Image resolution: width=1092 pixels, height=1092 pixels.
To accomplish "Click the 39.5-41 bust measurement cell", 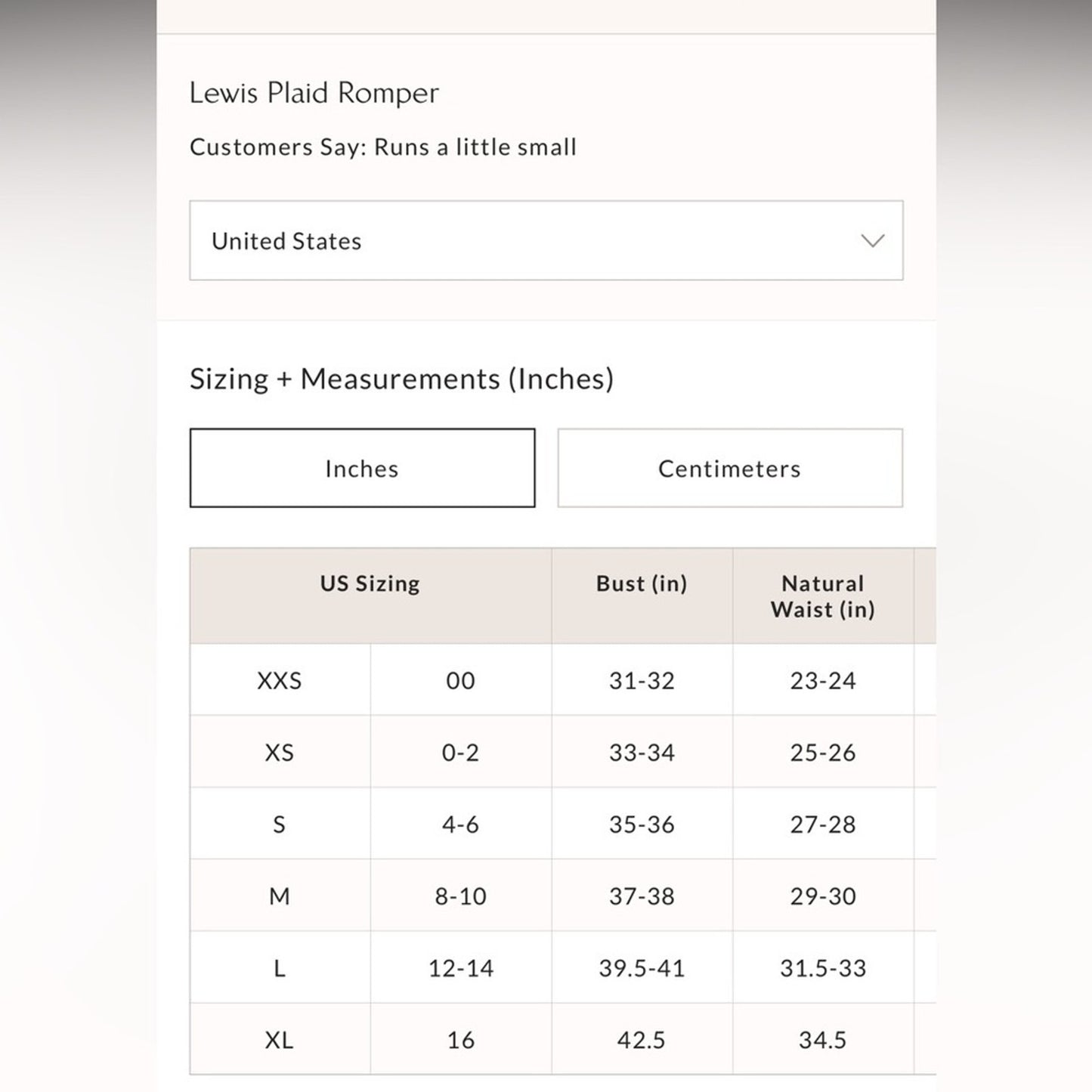I will [x=641, y=968].
